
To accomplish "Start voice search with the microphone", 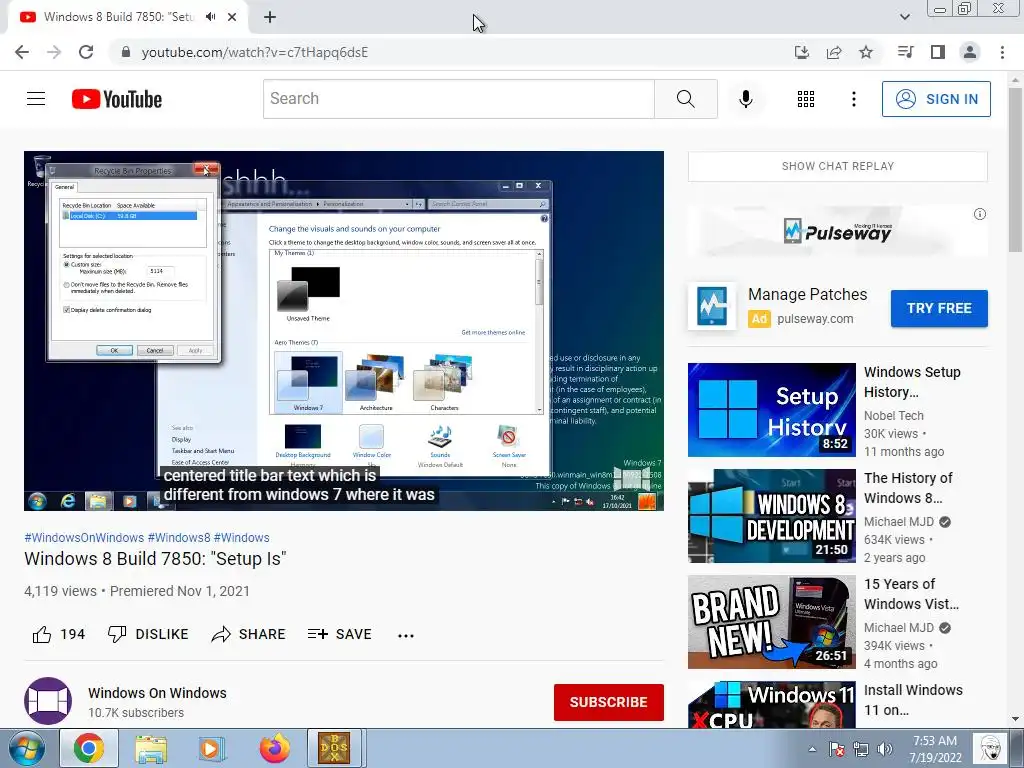I will tap(746, 99).
